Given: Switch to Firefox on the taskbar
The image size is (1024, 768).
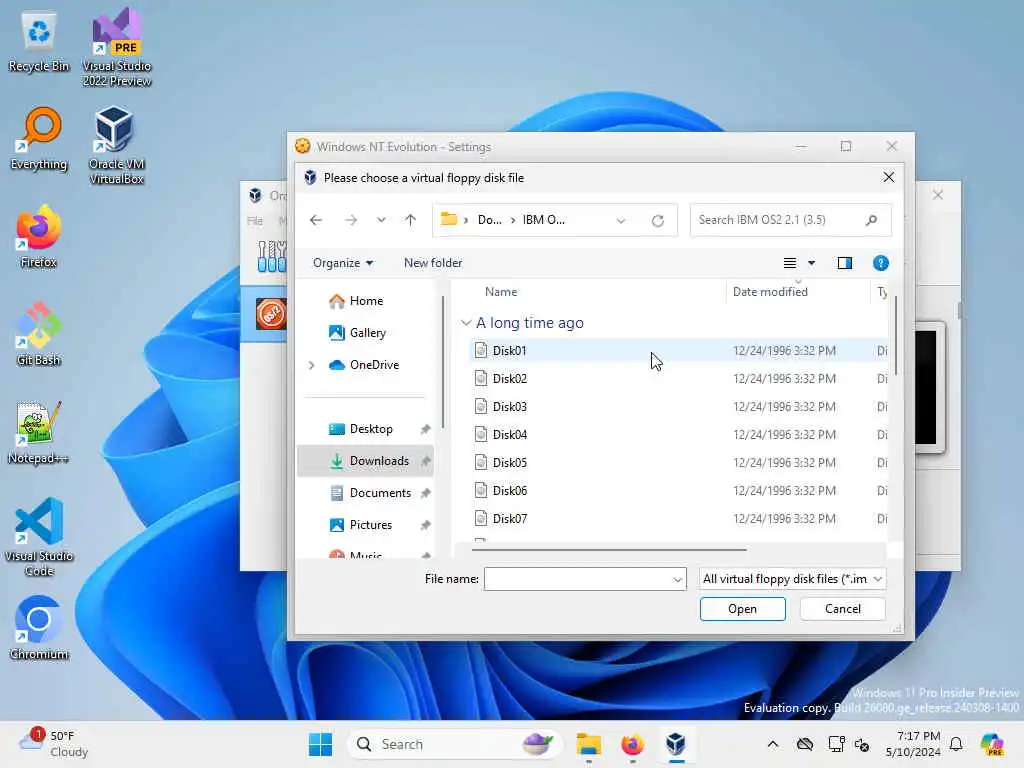Looking at the screenshot, I should pos(632,744).
